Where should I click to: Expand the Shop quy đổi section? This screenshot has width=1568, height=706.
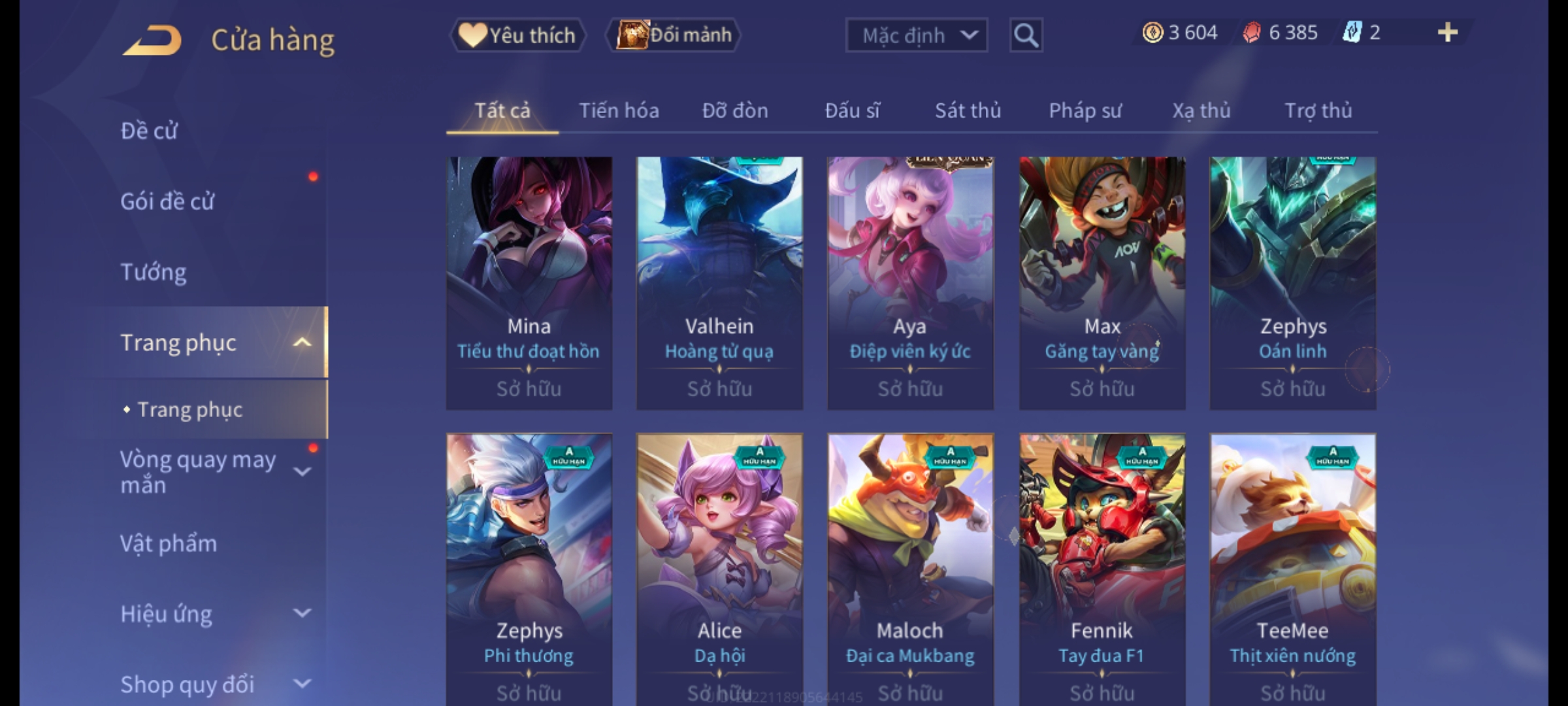[x=302, y=684]
